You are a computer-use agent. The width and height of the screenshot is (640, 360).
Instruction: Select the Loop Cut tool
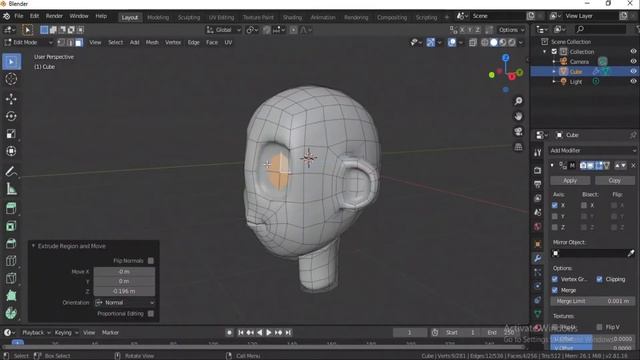point(11,261)
